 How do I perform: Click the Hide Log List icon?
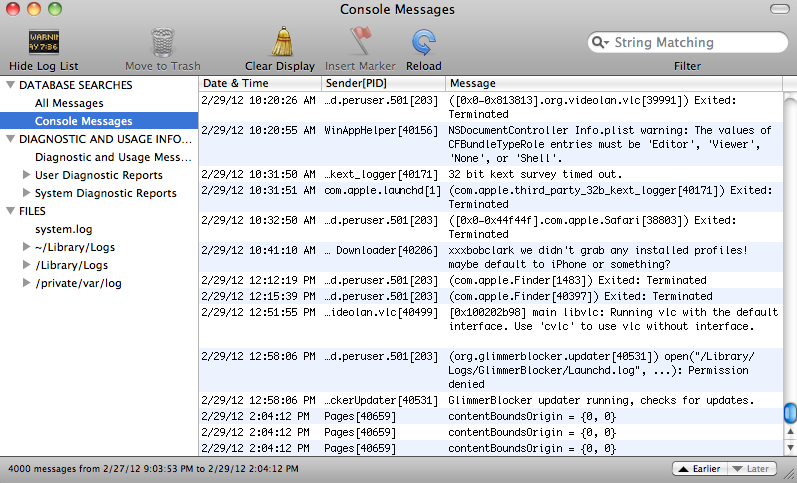(x=44, y=42)
